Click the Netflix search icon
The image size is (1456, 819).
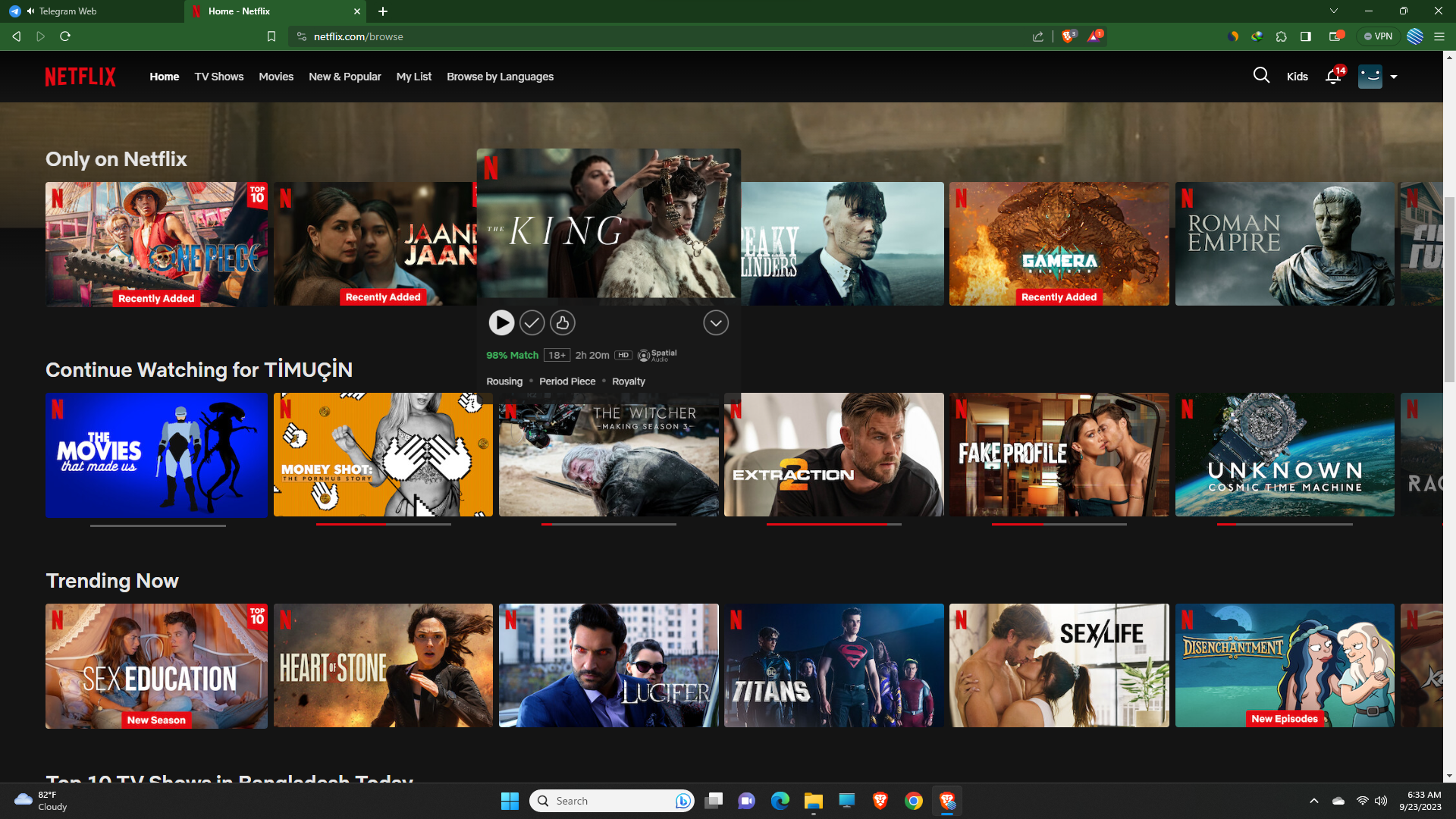[1263, 76]
